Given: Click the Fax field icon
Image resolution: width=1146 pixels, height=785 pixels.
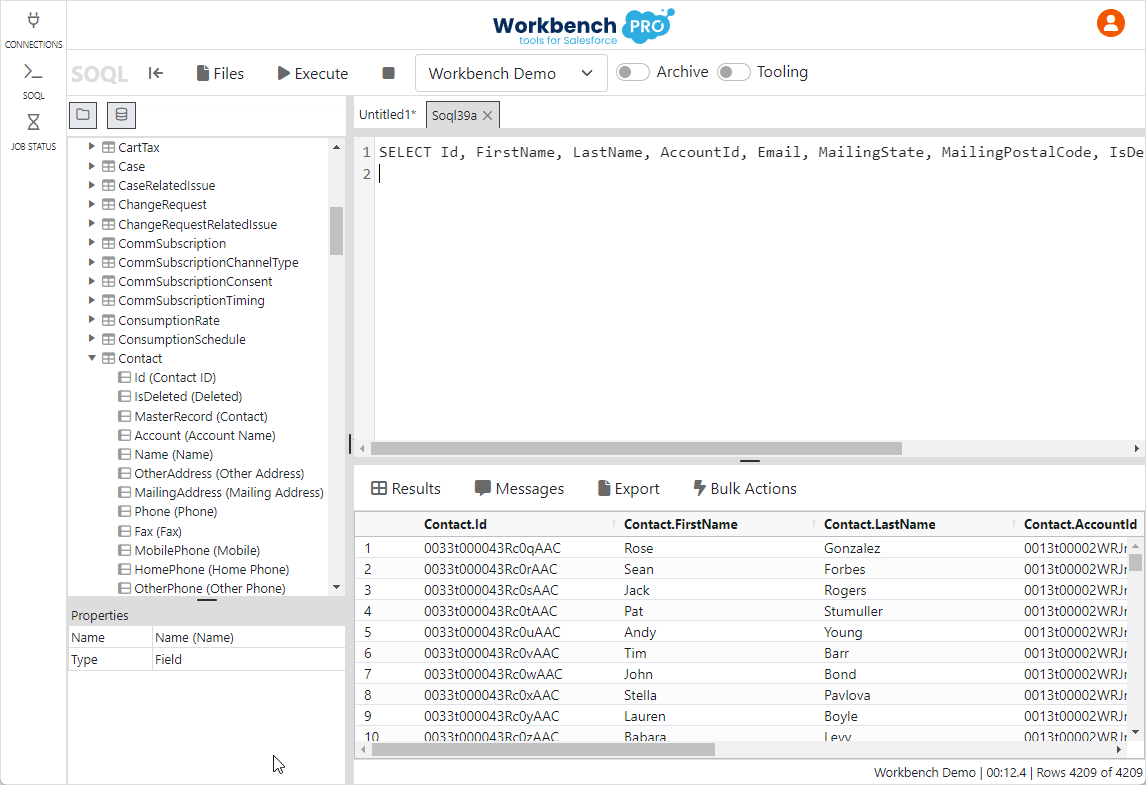Looking at the screenshot, I should [124, 531].
